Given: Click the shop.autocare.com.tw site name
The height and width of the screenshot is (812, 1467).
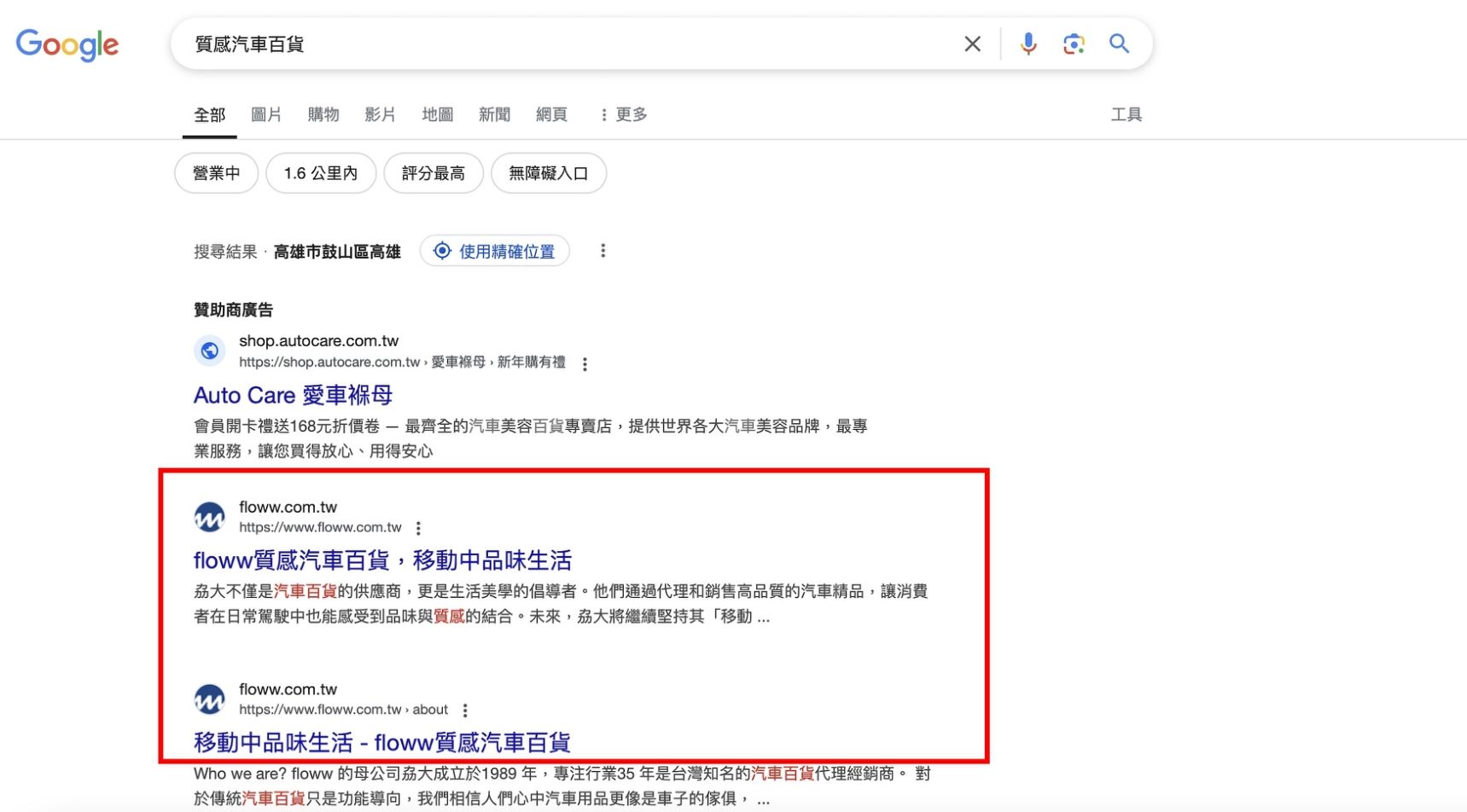Looking at the screenshot, I should 318,340.
